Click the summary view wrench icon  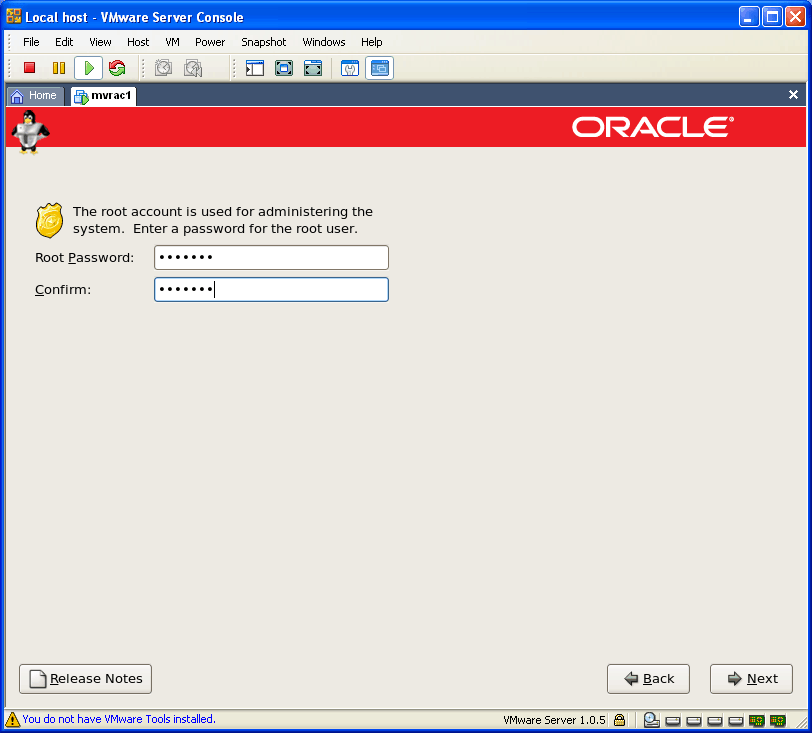click(x=350, y=68)
